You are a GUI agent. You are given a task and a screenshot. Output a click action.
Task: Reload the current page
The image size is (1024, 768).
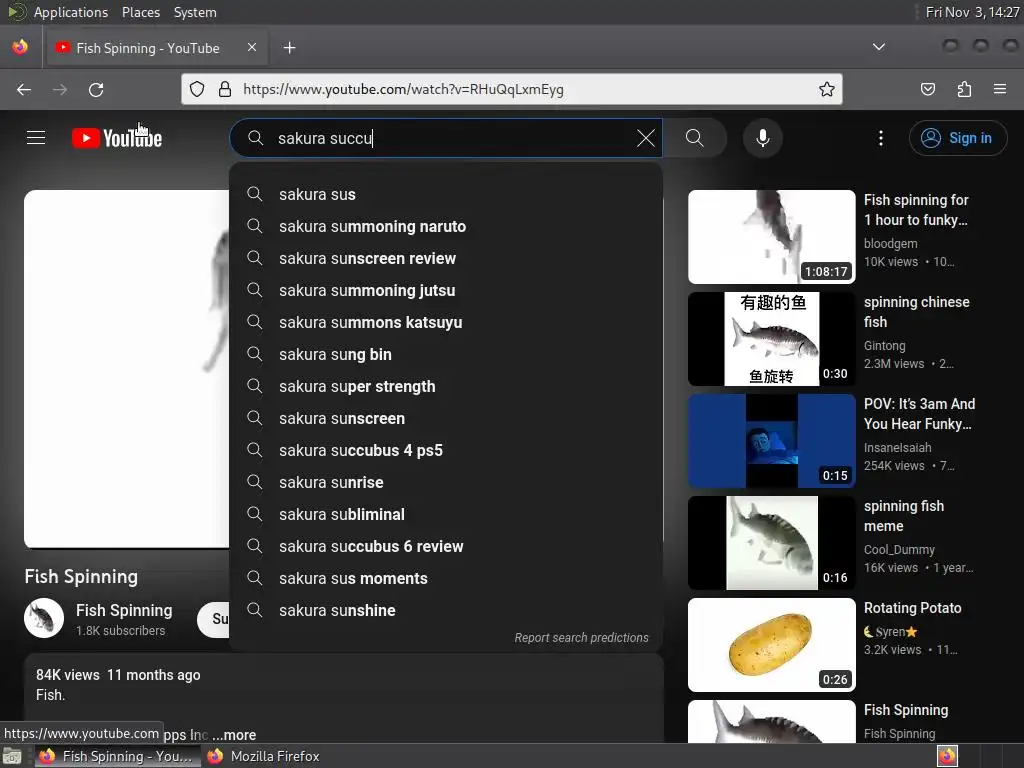coord(96,89)
